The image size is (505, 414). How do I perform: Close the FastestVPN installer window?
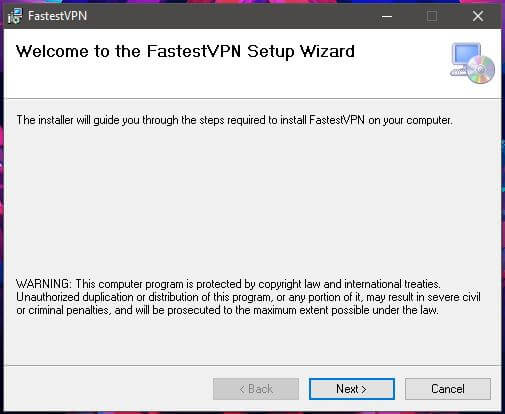478,16
